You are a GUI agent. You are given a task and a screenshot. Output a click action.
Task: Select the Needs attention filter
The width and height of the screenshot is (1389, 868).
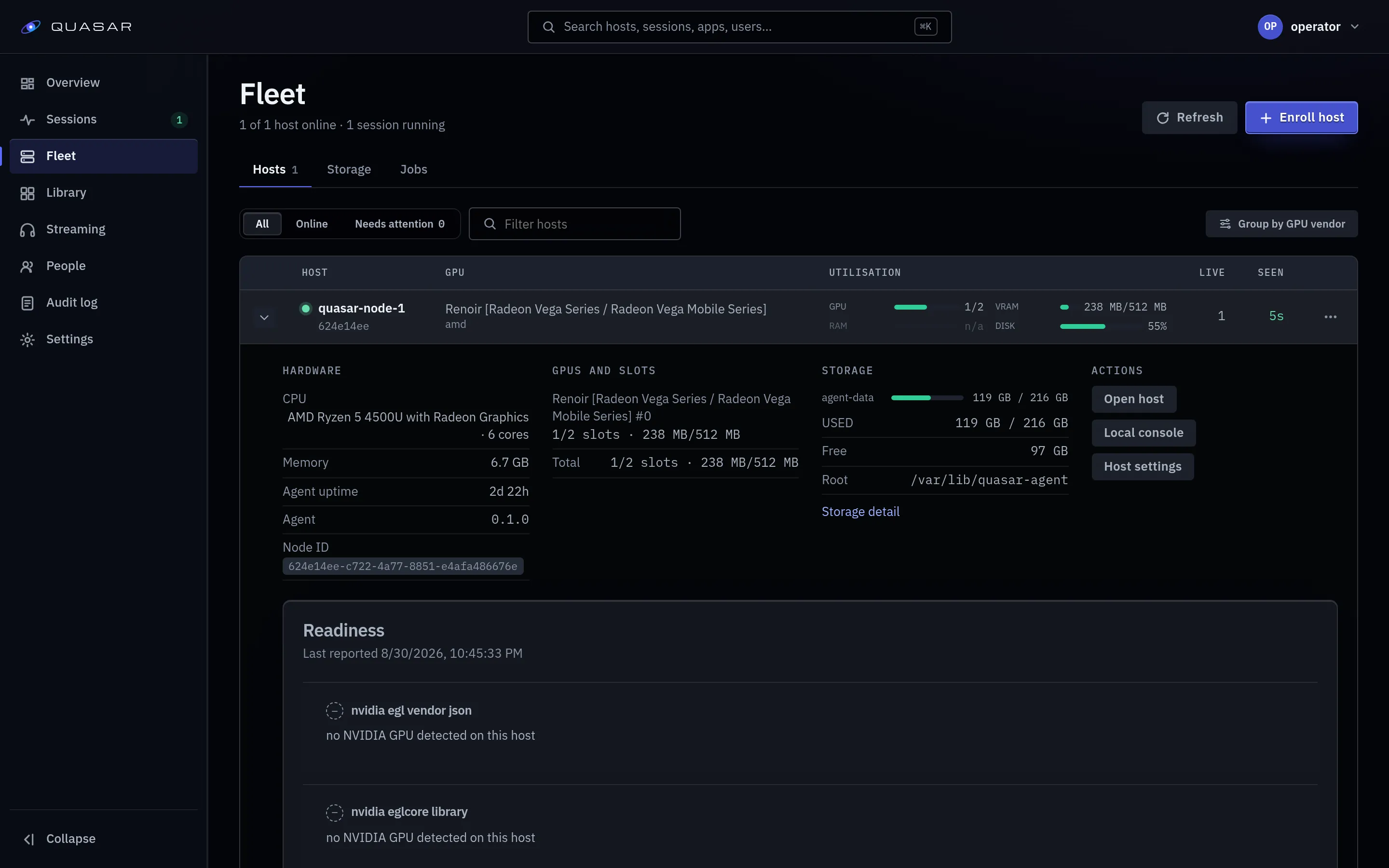399,224
